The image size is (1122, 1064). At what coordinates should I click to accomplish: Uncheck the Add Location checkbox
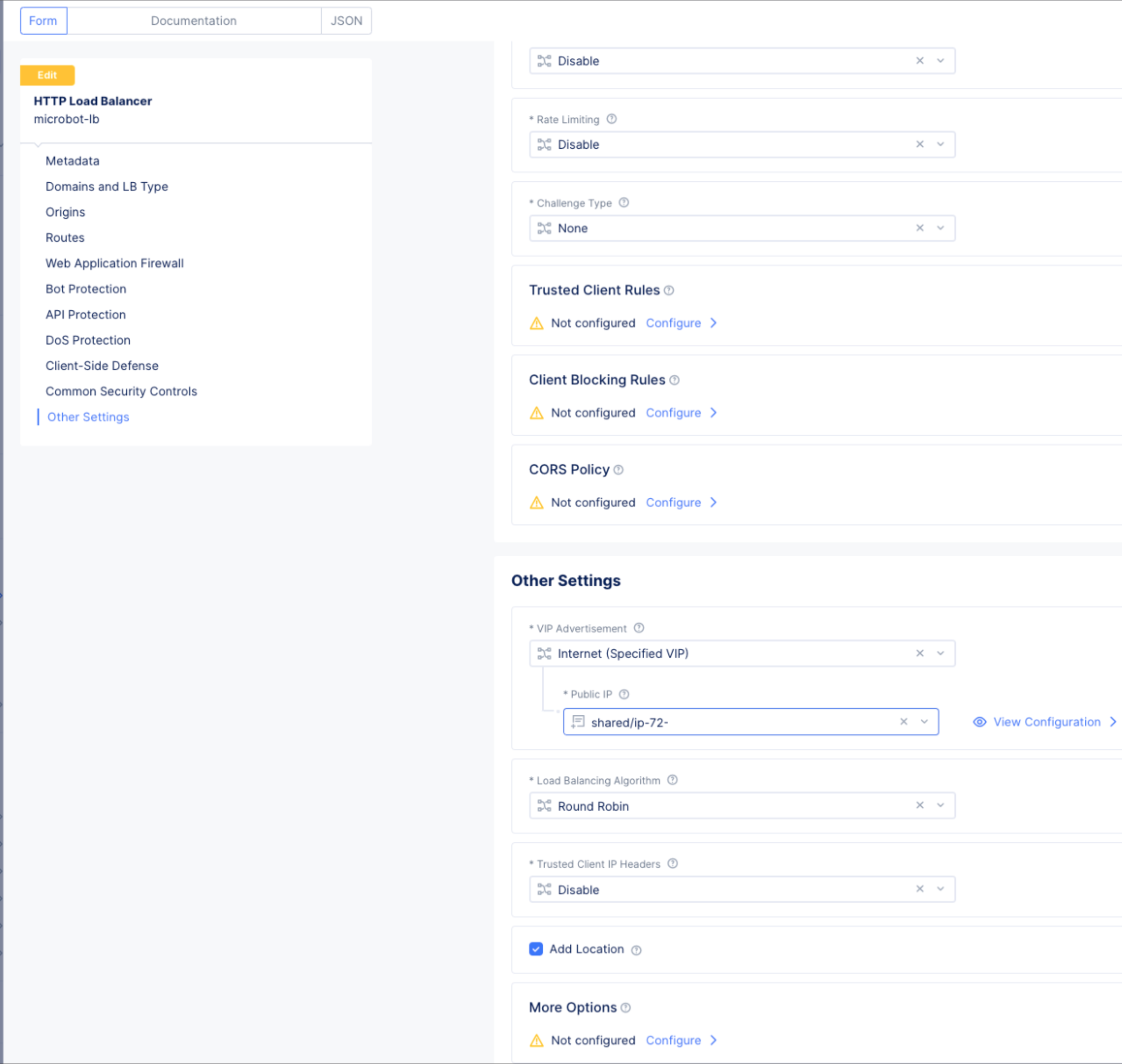click(x=536, y=948)
